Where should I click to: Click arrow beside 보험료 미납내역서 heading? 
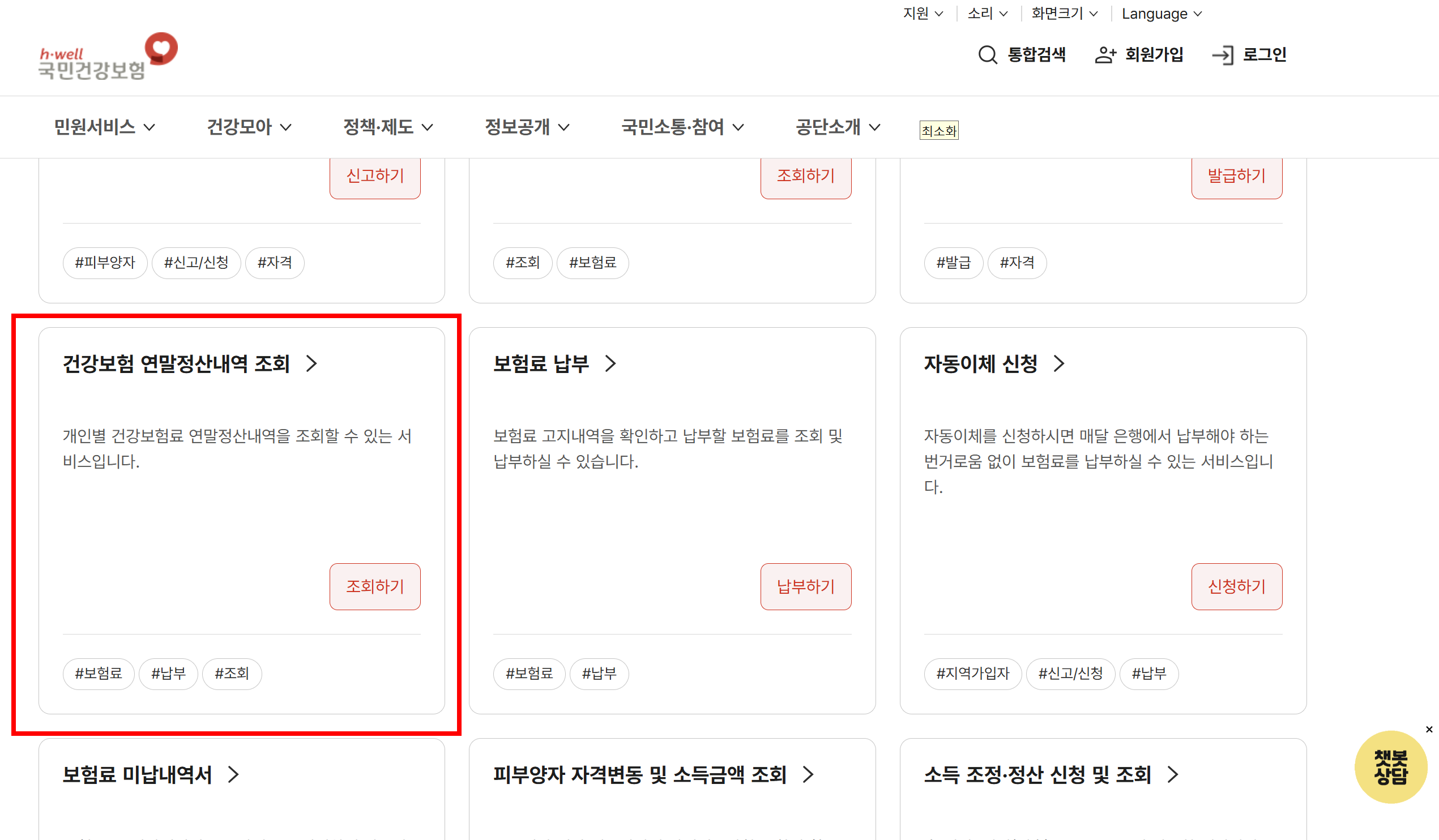coord(233,774)
